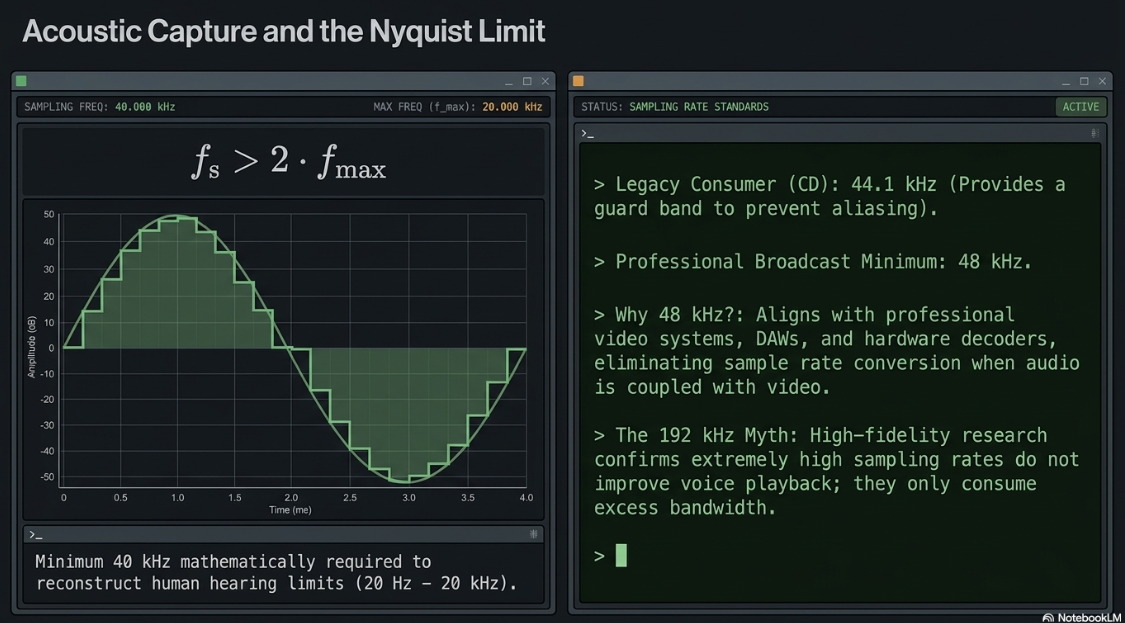The image size is (1125, 623).
Task: Select the 20.000 kHz max frequency value
Action: [512, 107]
